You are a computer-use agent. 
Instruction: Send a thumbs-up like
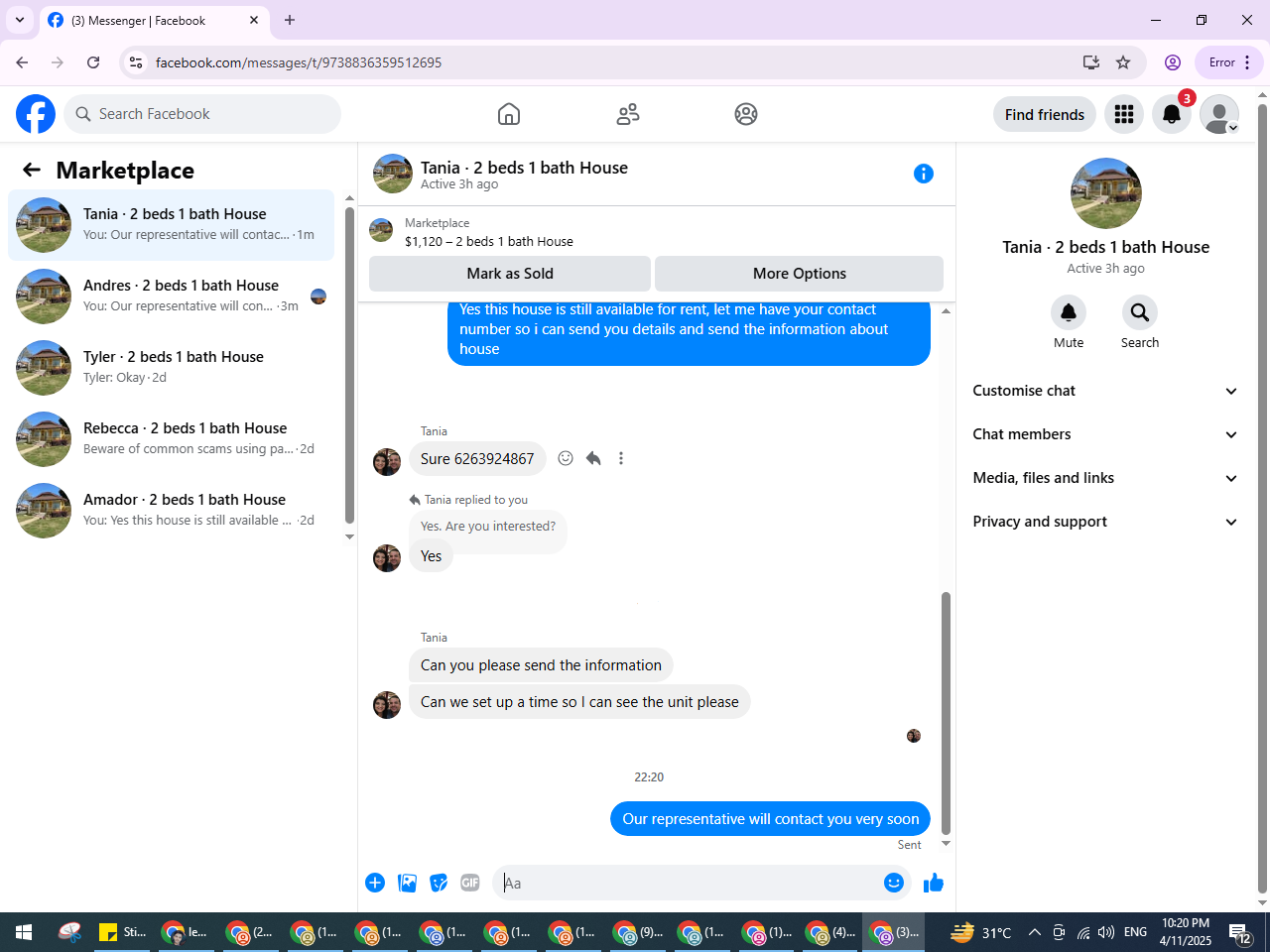pyautogui.click(x=934, y=883)
